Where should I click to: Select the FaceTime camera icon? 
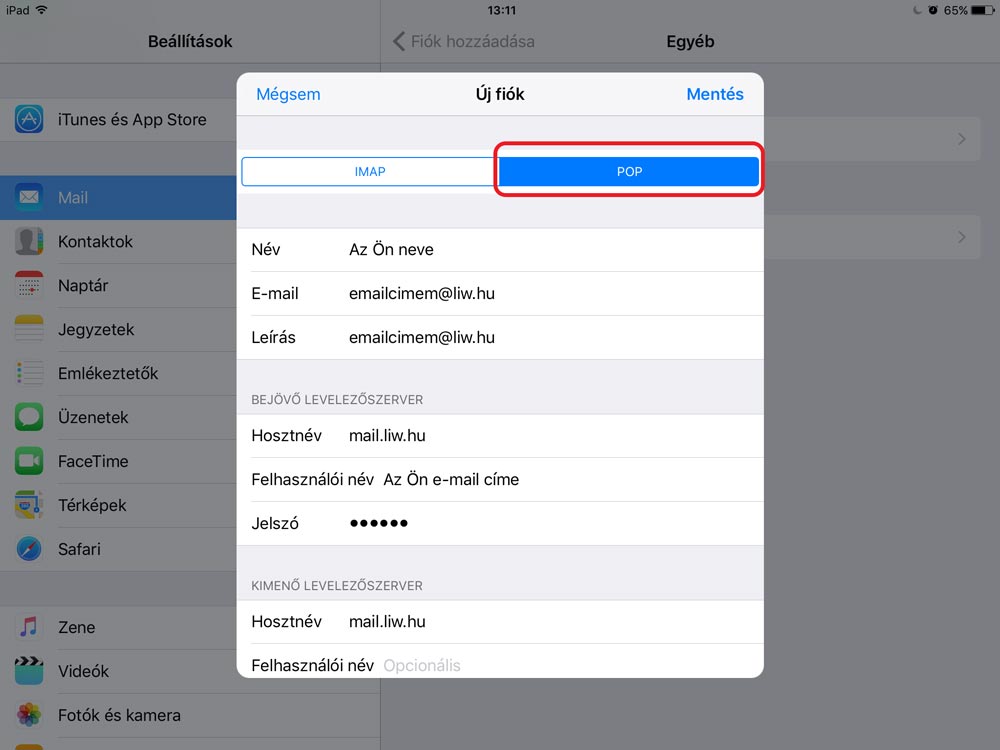pyautogui.click(x=29, y=462)
